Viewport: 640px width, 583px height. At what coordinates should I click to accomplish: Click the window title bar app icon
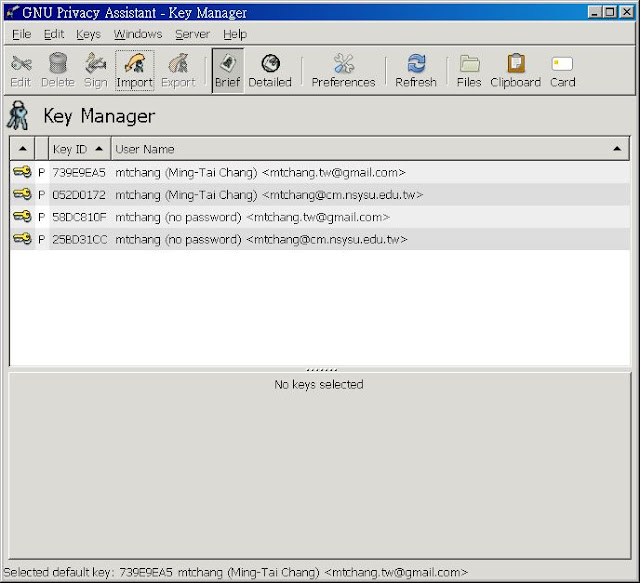[12, 12]
